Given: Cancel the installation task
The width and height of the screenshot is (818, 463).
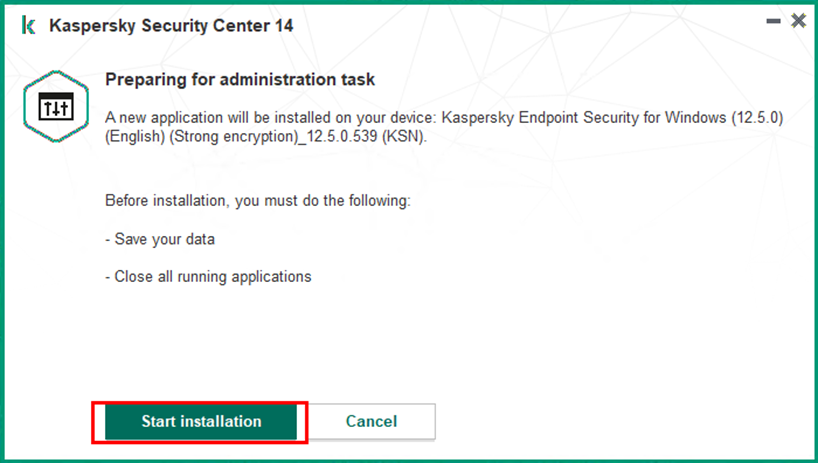Looking at the screenshot, I should click(x=371, y=421).
